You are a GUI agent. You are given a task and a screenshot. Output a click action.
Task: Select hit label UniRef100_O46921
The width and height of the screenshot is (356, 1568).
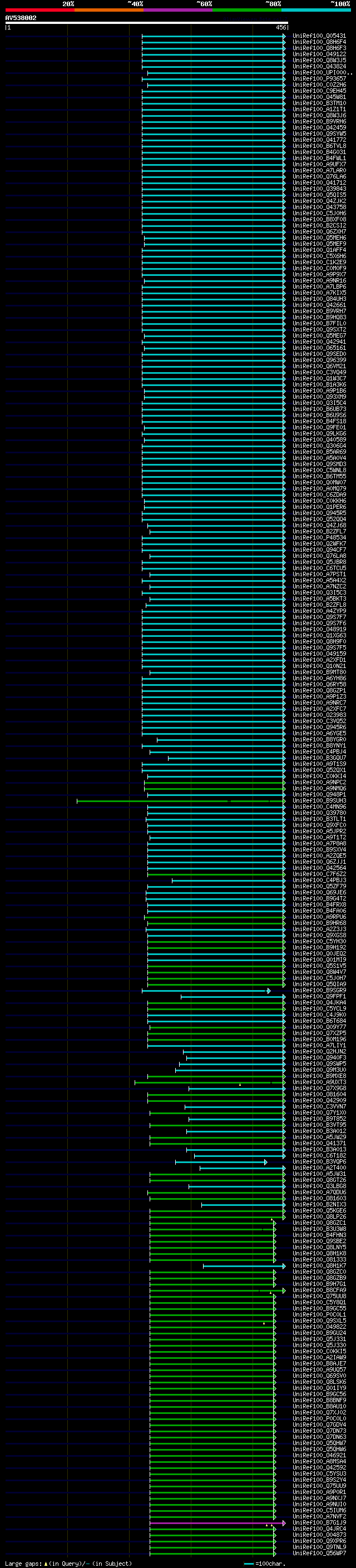click(319, 1456)
